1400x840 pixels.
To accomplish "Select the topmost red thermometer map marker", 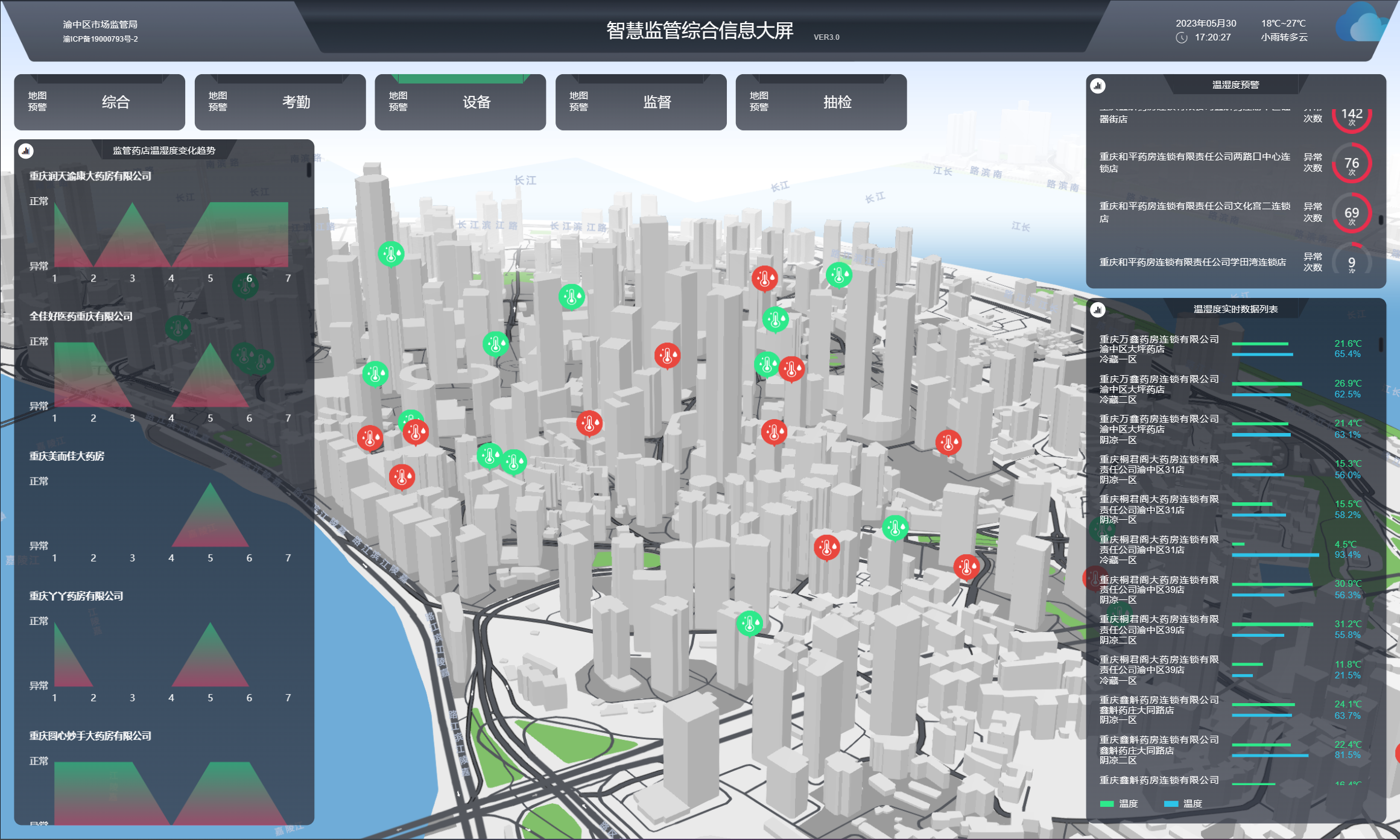I will click(x=764, y=279).
